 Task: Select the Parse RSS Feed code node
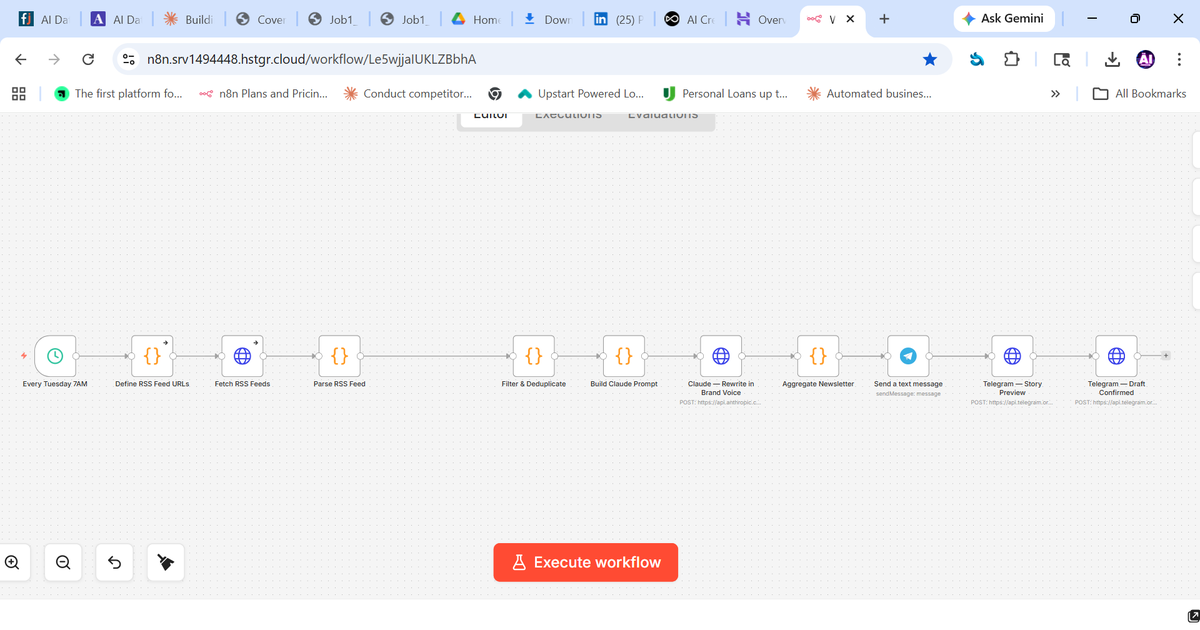coord(339,355)
